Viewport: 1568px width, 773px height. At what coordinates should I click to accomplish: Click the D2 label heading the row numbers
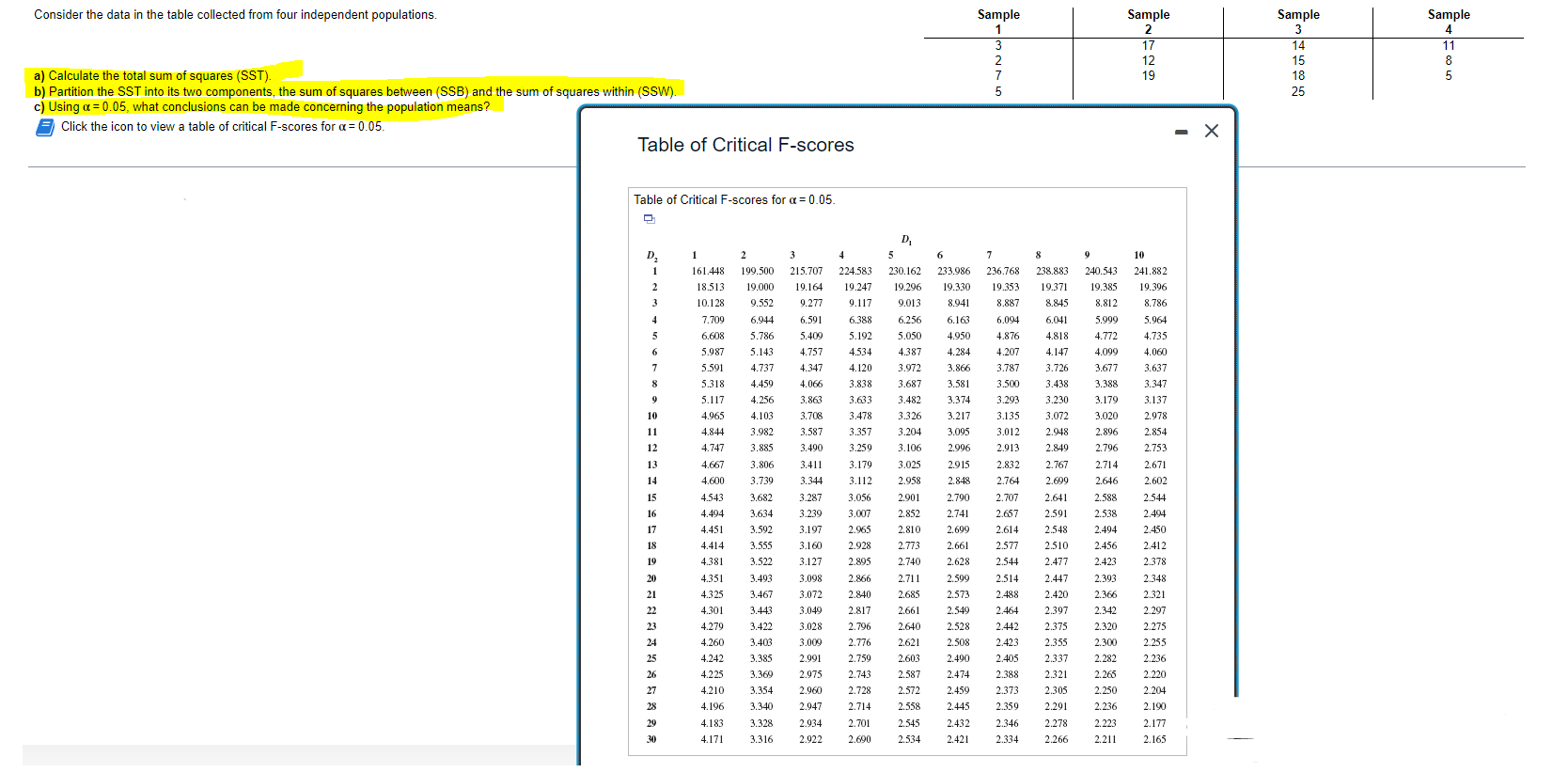coord(652,256)
